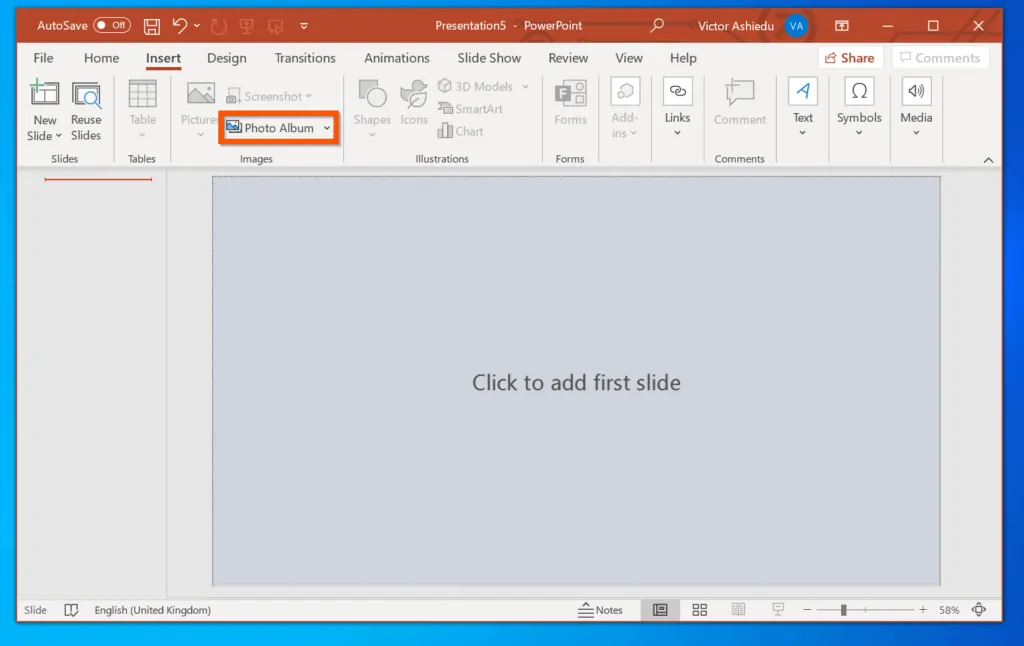
Task: Open the Animations tab
Action: [x=396, y=58]
